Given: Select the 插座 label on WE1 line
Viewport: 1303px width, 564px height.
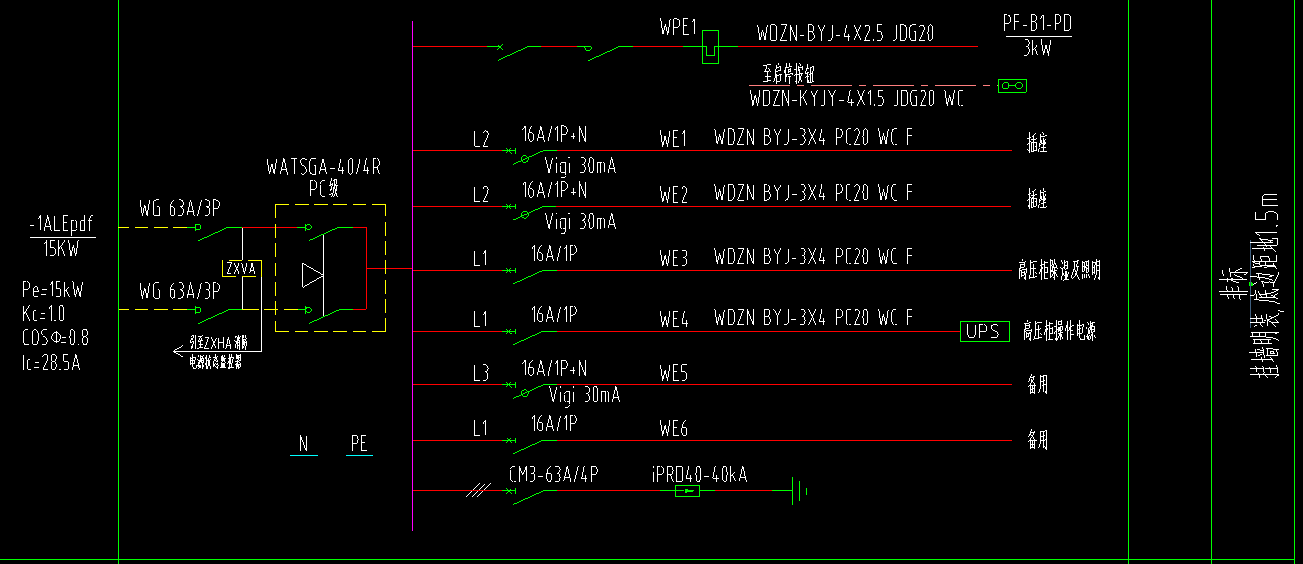Looking at the screenshot, I should click(1037, 144).
